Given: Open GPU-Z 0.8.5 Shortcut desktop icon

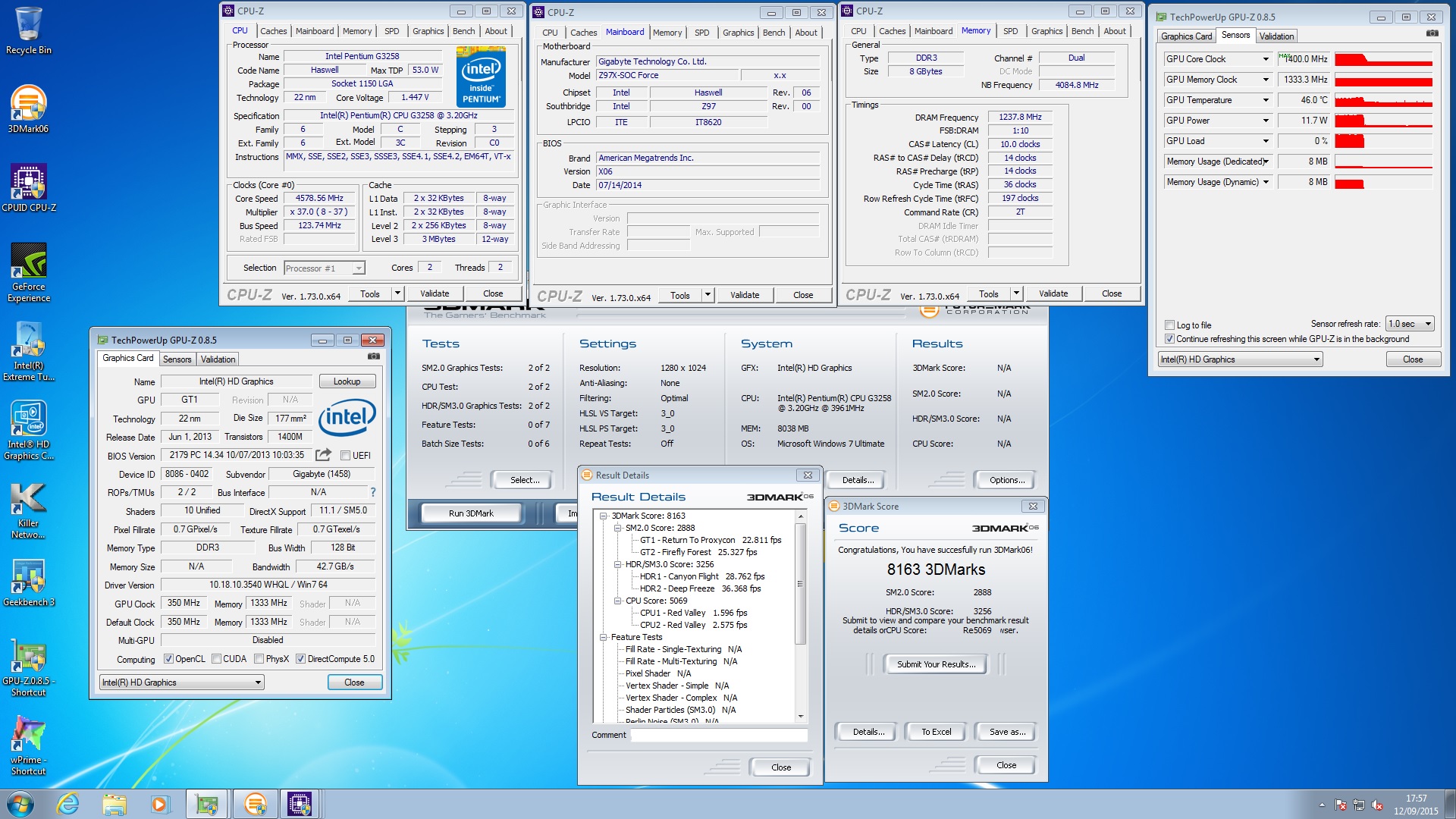Looking at the screenshot, I should pyautogui.click(x=28, y=667).
